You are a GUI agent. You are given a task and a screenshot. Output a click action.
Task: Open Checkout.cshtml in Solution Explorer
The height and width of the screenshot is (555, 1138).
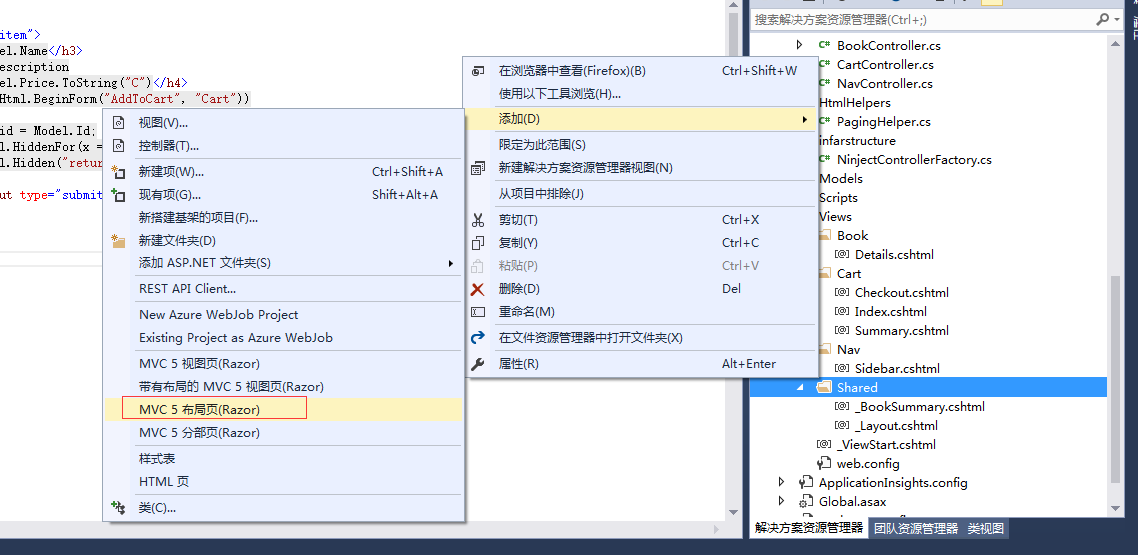(901, 292)
